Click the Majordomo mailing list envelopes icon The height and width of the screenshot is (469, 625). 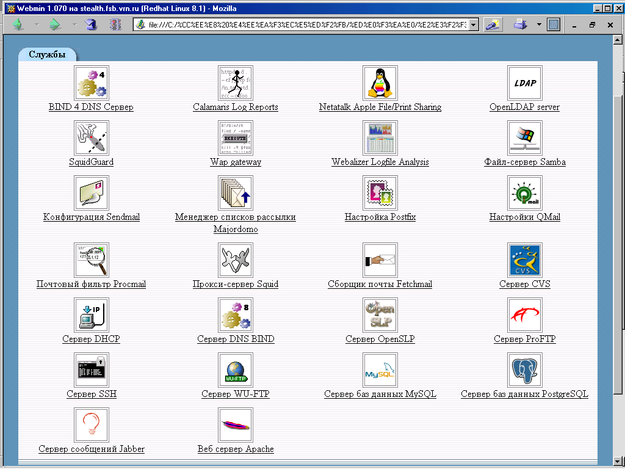[236, 193]
